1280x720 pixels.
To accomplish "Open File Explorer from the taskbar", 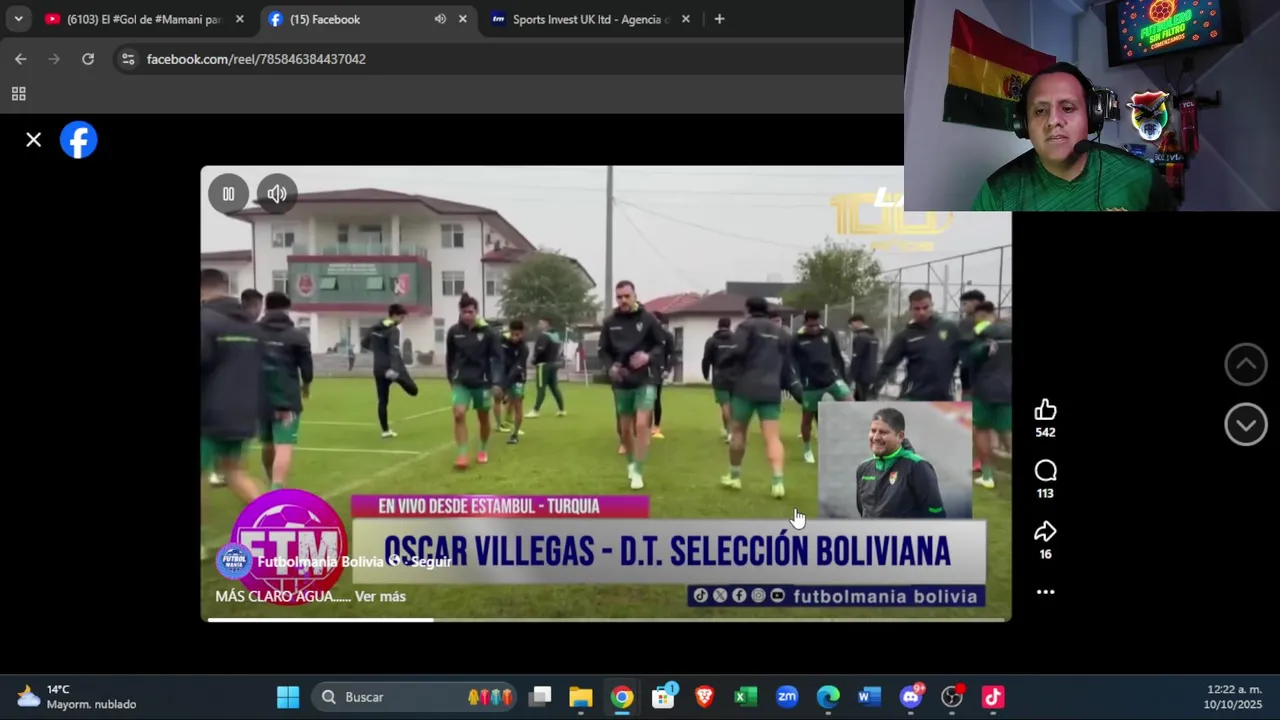I will (581, 697).
